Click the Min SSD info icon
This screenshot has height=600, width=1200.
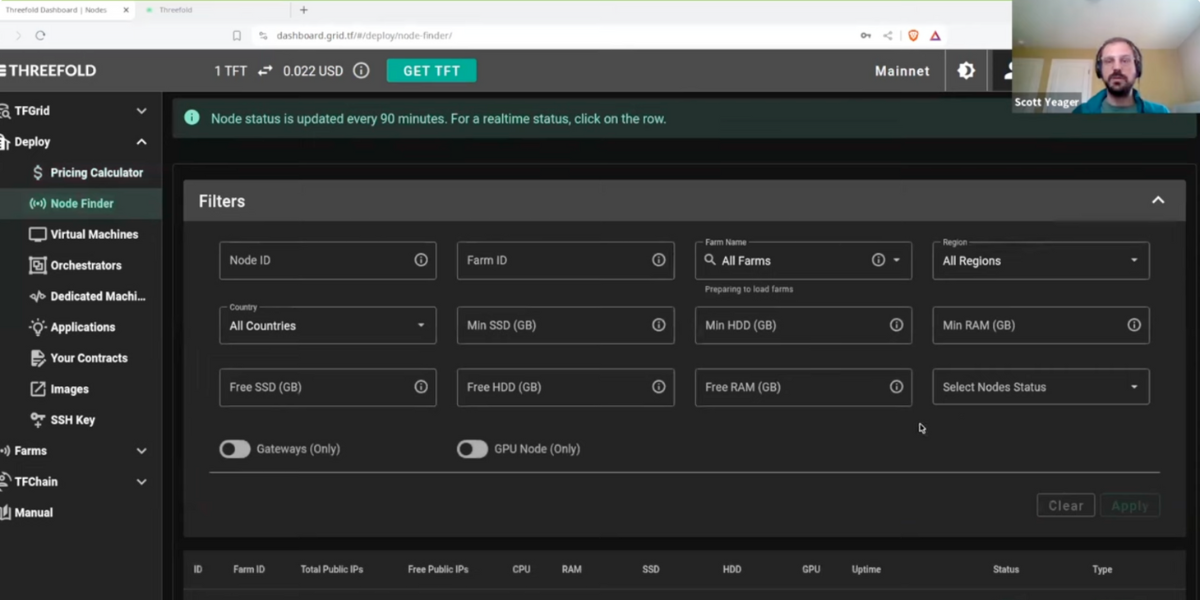pyautogui.click(x=659, y=325)
